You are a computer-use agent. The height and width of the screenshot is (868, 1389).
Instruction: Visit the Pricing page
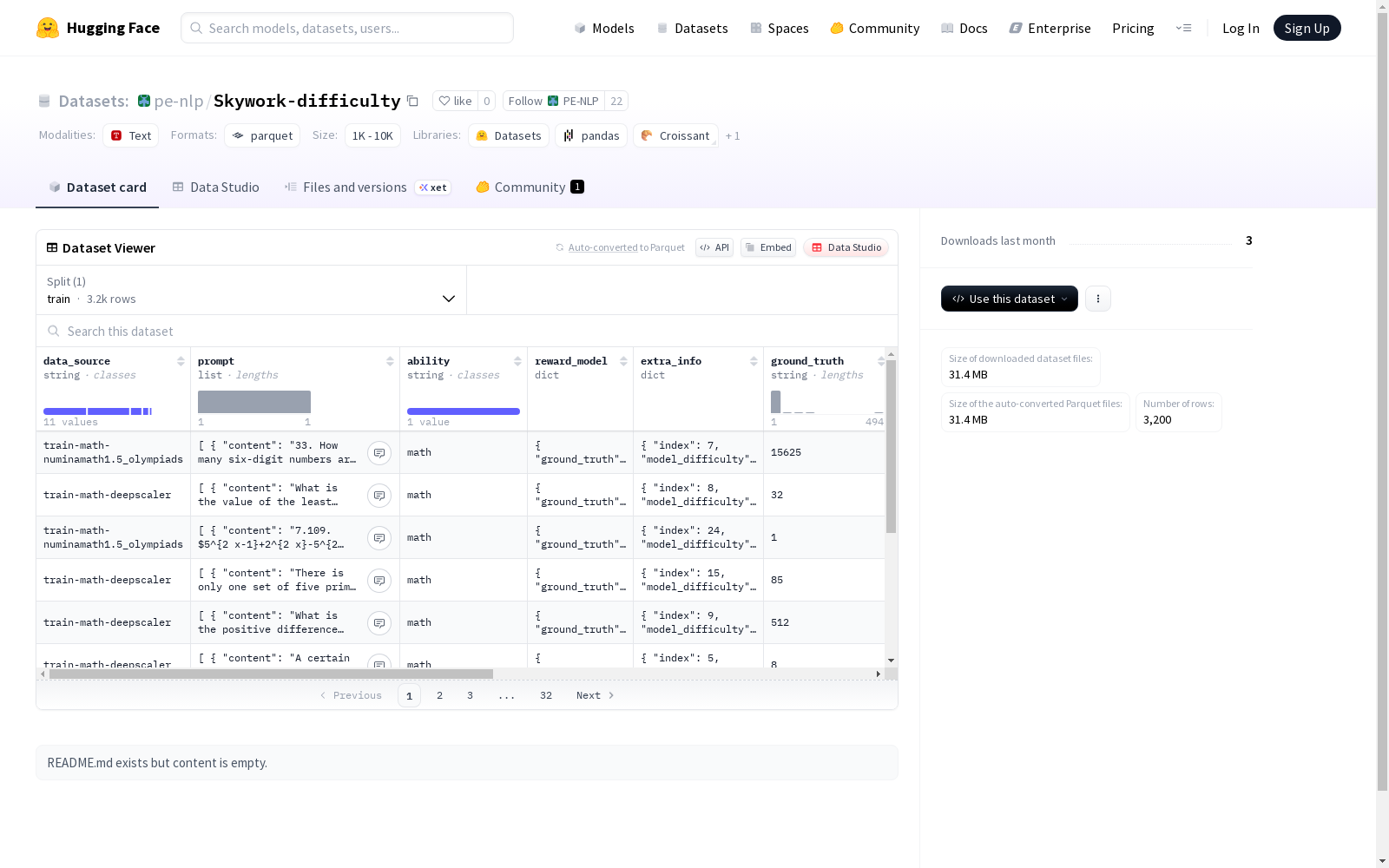(1133, 28)
